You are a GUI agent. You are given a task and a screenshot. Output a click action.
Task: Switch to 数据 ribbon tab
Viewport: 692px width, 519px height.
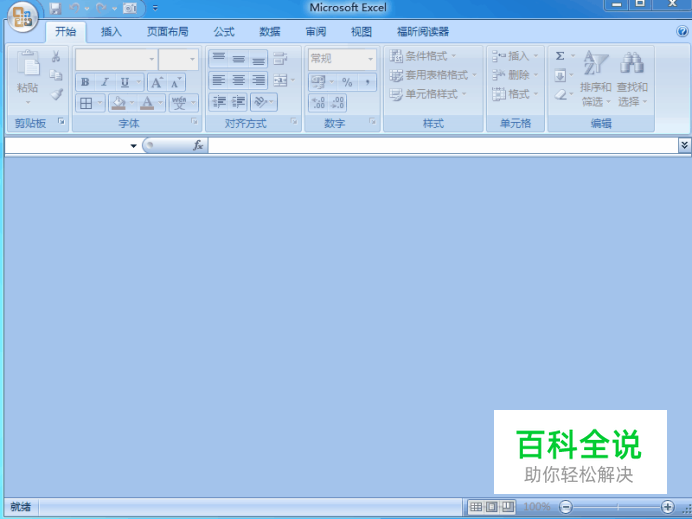[270, 32]
